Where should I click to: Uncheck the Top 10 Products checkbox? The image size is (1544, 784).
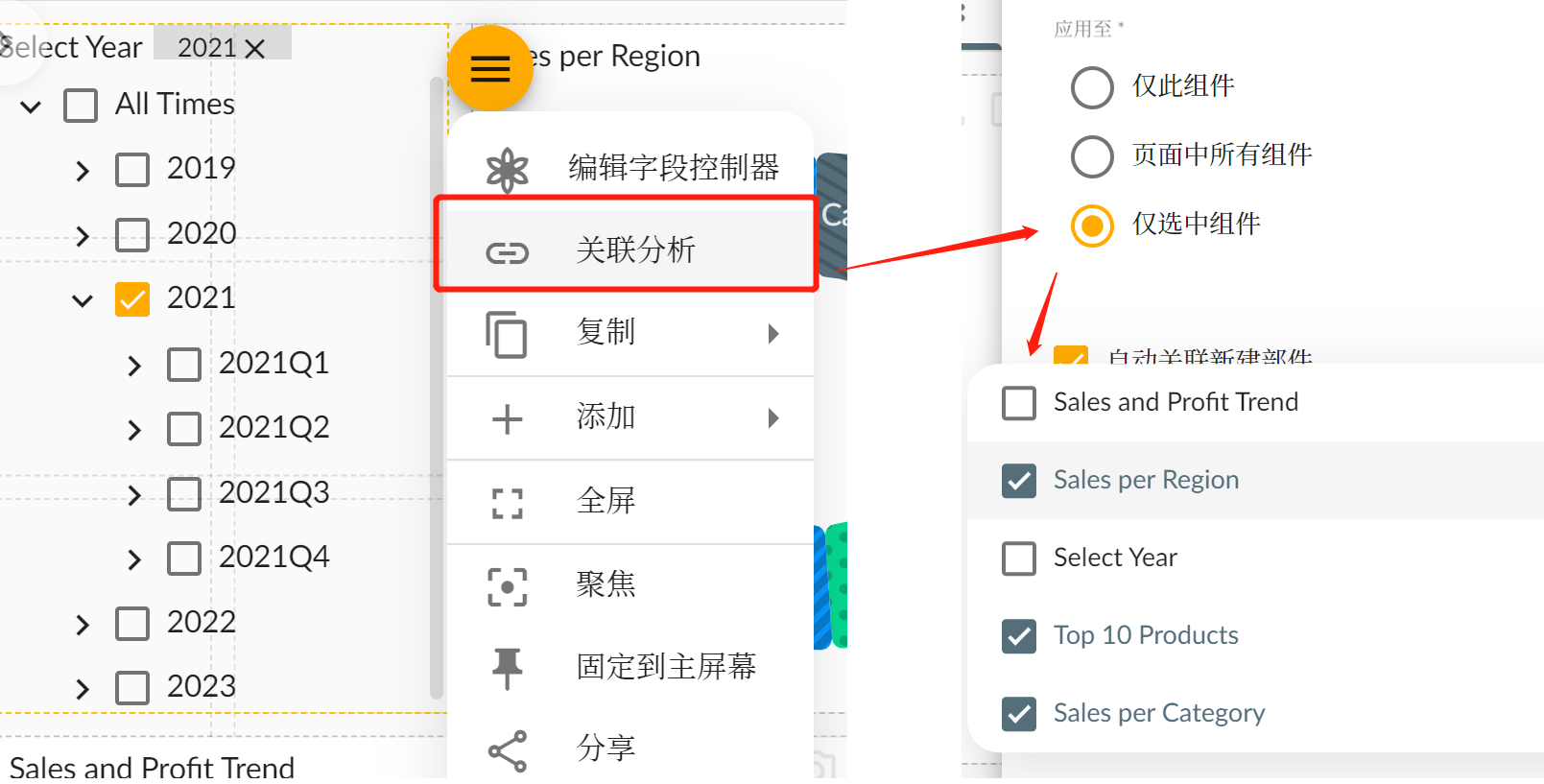click(1019, 635)
